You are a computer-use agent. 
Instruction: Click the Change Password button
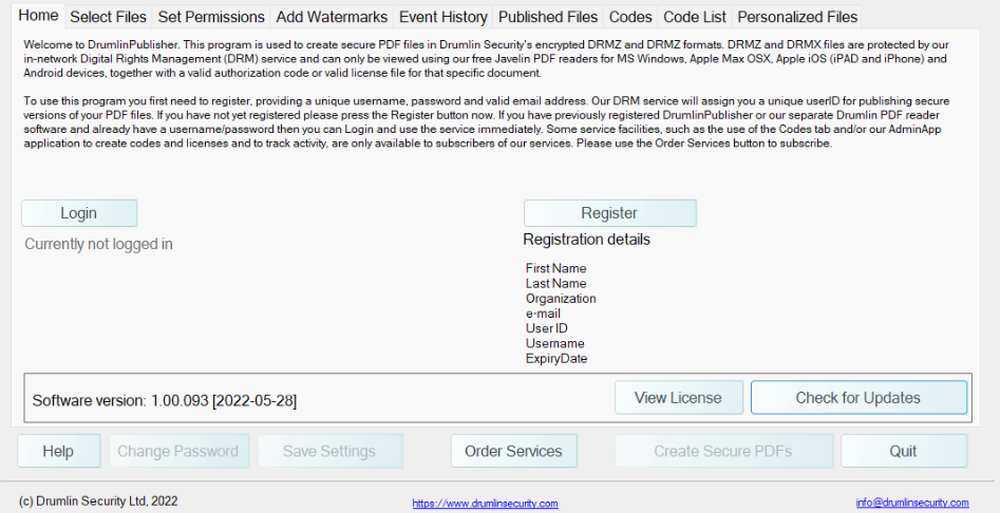(x=179, y=451)
